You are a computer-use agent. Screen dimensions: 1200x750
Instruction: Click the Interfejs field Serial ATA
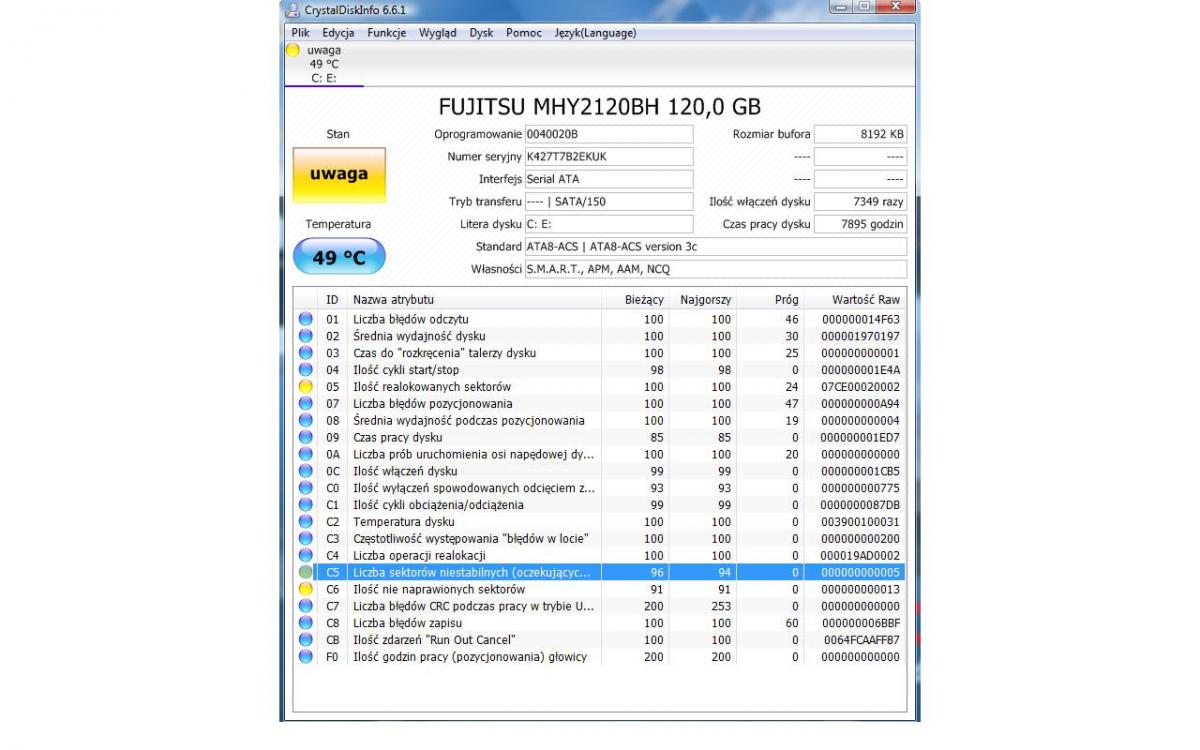(608, 179)
